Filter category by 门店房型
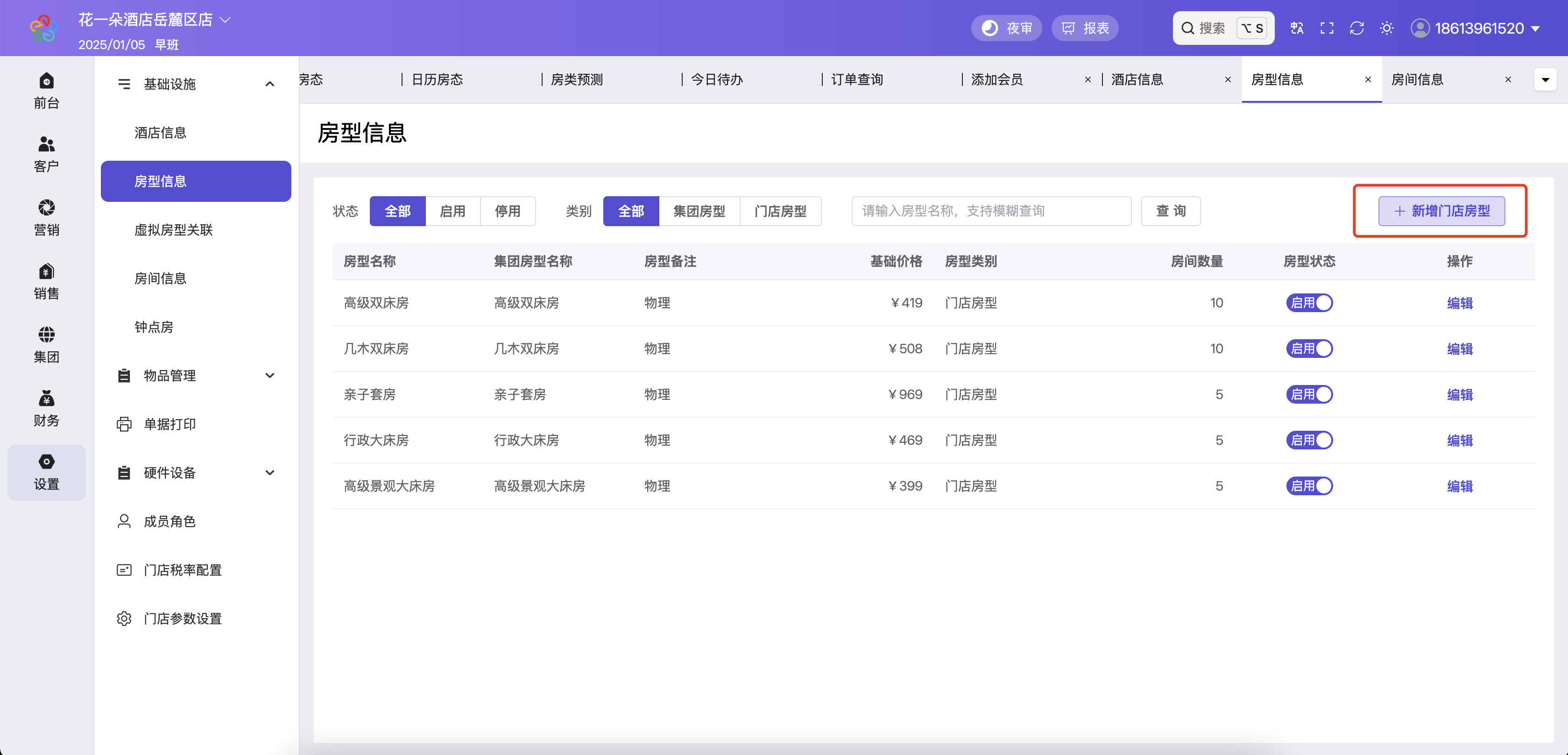The height and width of the screenshot is (755, 1568). point(780,211)
